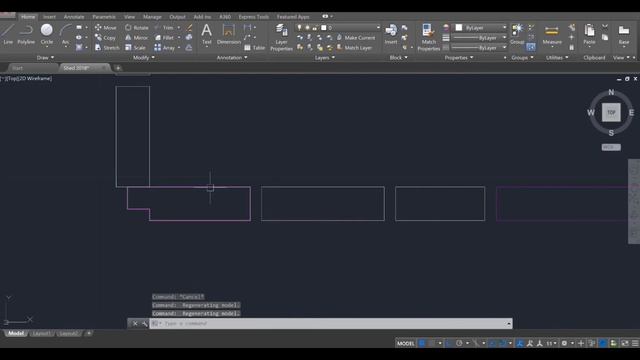The image size is (640, 360).
Task: Expand the Properties panel
Action: tap(459, 58)
